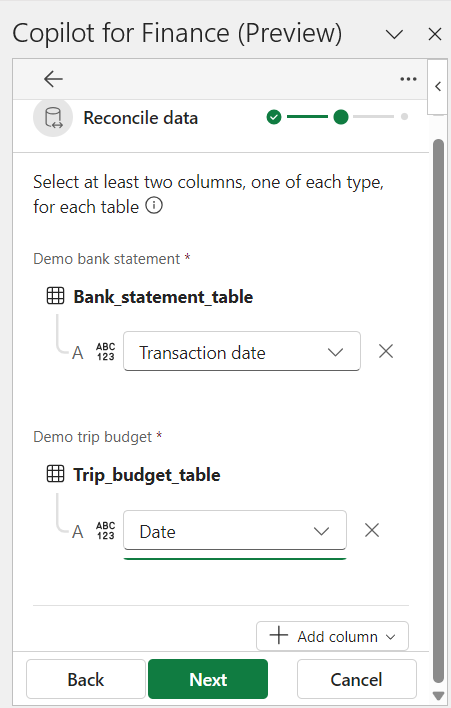Image resolution: width=451 pixels, height=708 pixels.
Task: Click the Cancel button
Action: (x=357, y=679)
